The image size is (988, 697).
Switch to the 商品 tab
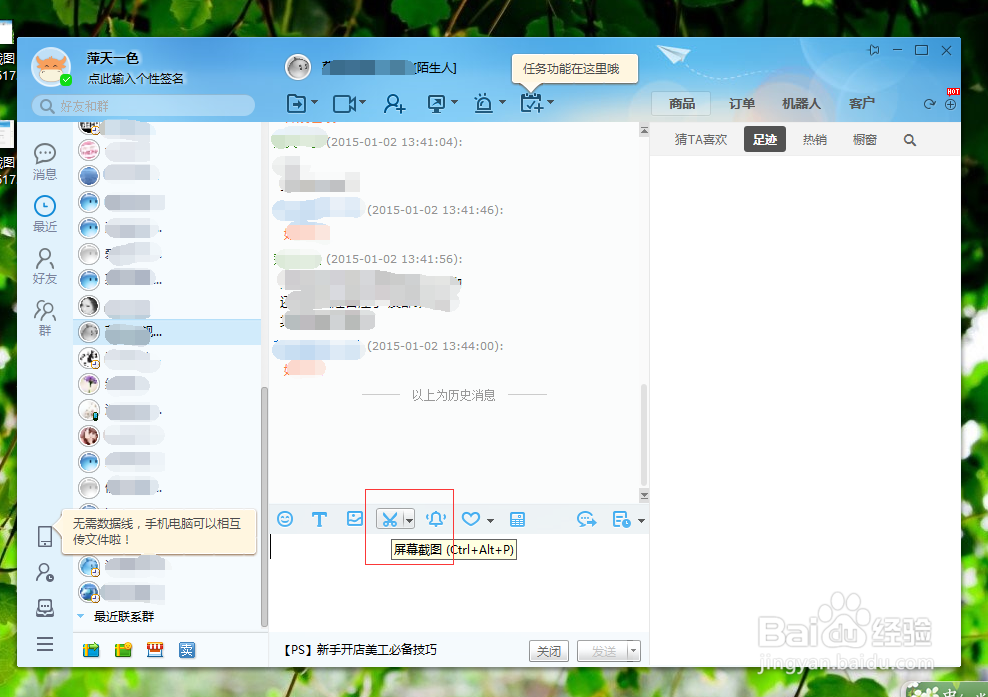[x=682, y=103]
